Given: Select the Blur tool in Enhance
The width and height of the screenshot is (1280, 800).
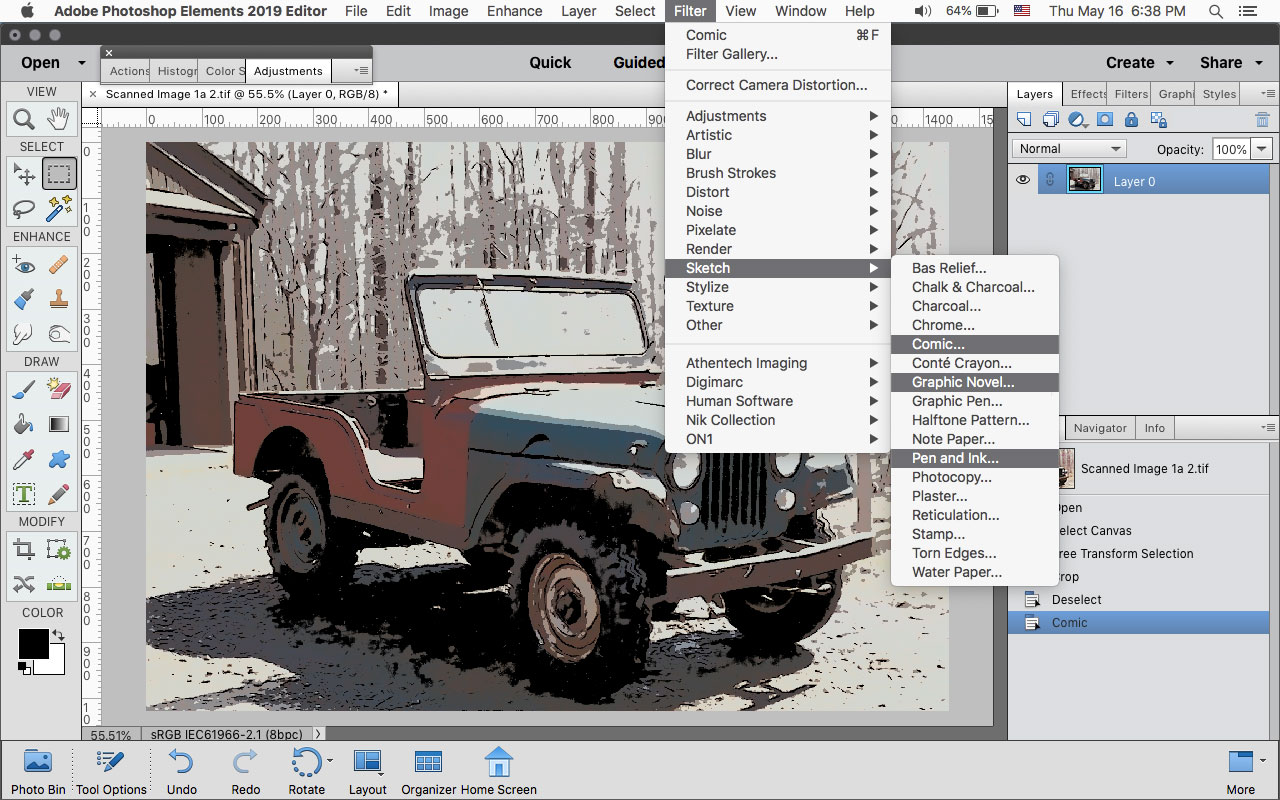Looking at the screenshot, I should 24,333.
